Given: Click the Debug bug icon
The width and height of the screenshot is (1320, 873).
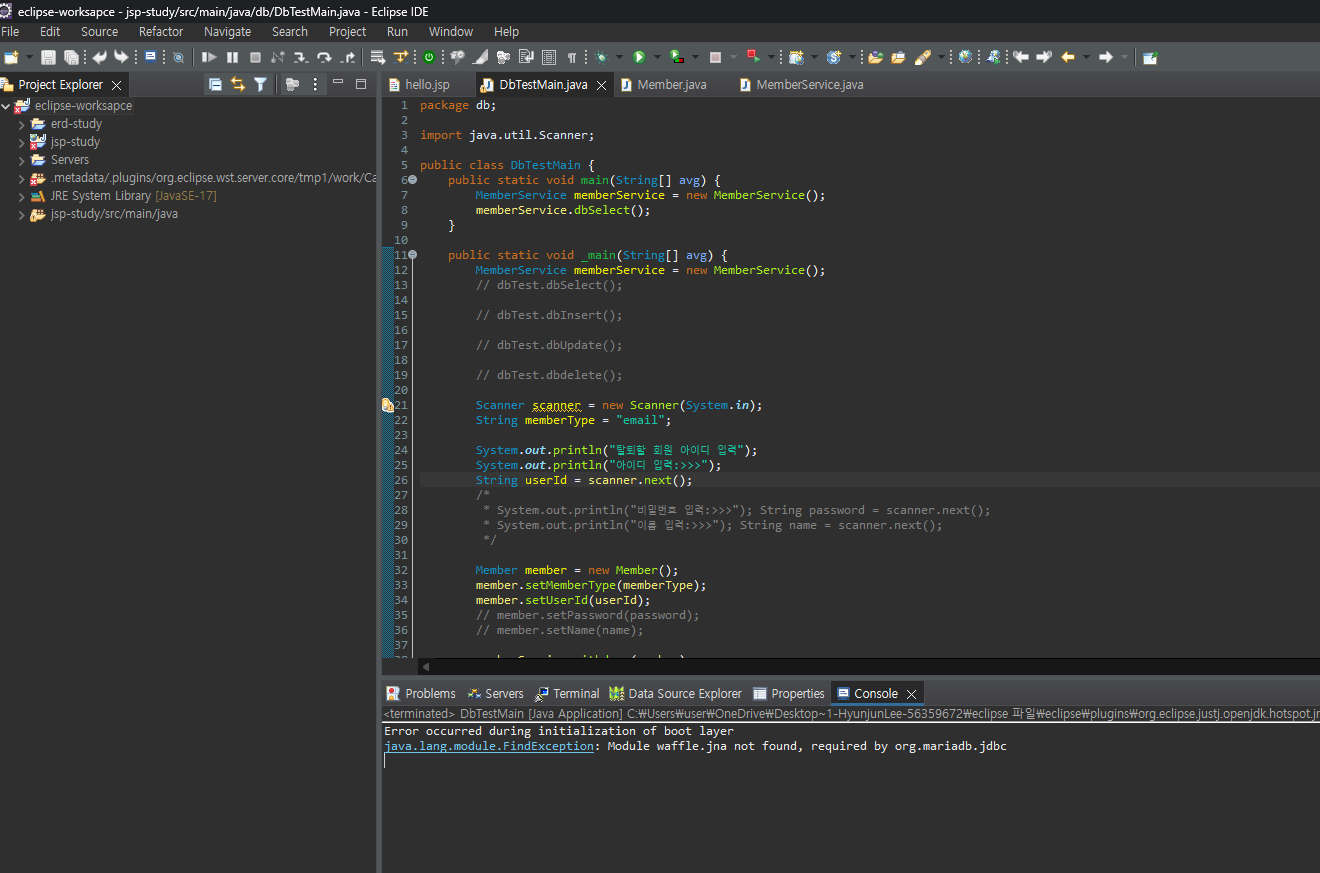Looking at the screenshot, I should click(x=600, y=57).
